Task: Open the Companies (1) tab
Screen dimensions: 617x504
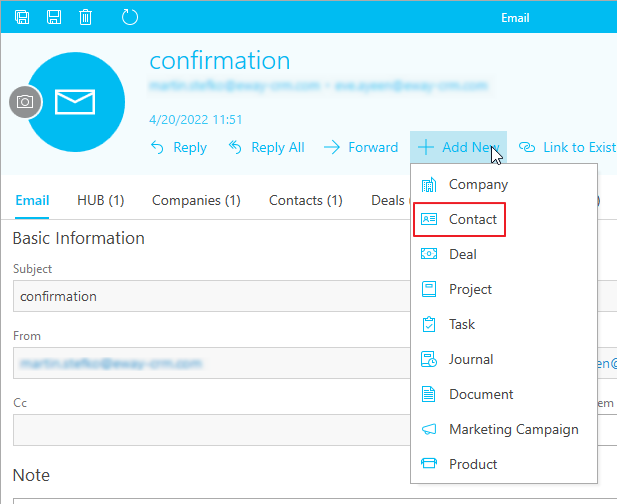Action: (x=196, y=201)
